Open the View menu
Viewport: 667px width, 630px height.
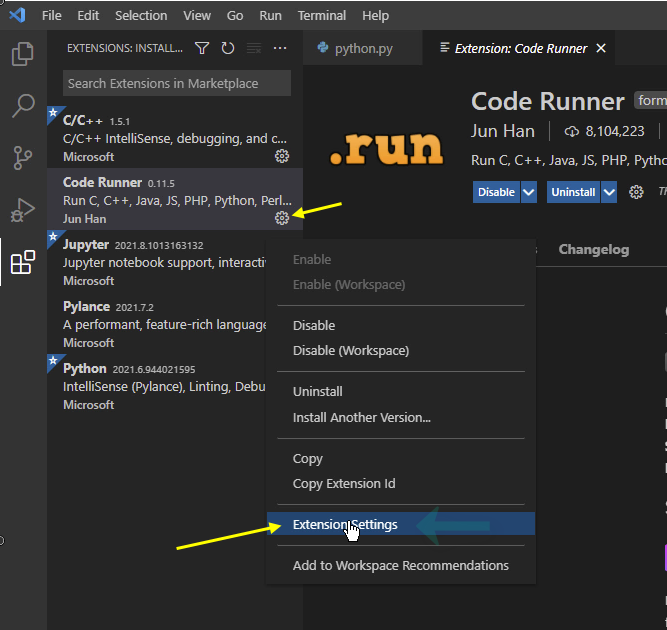point(197,16)
